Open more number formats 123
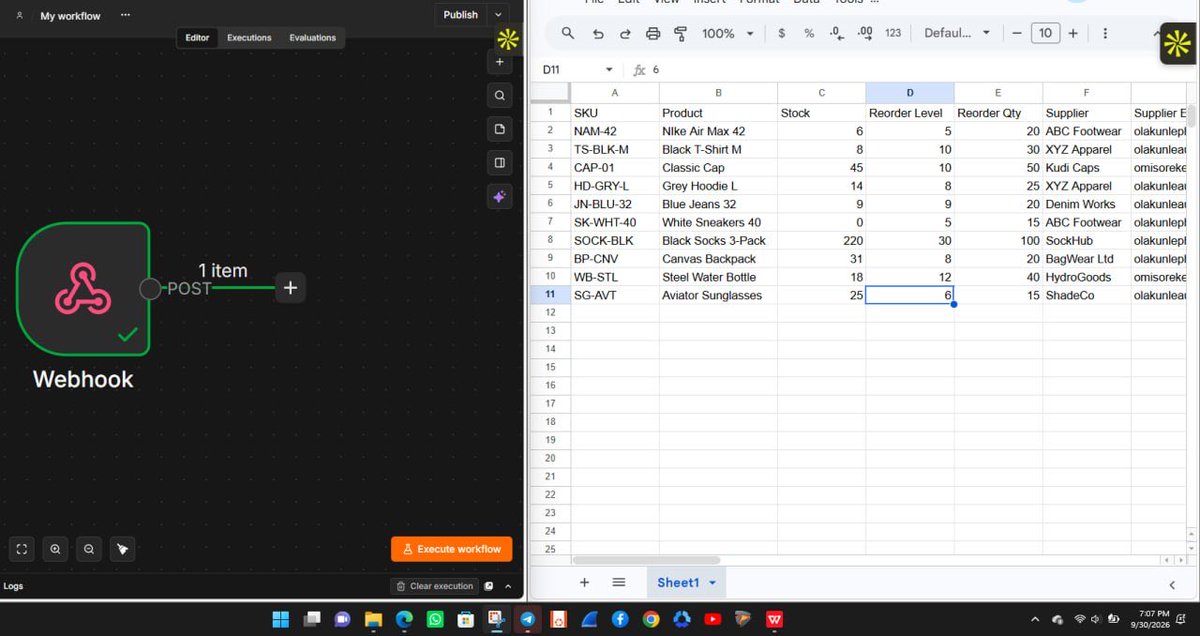The height and width of the screenshot is (636, 1200). 893,33
